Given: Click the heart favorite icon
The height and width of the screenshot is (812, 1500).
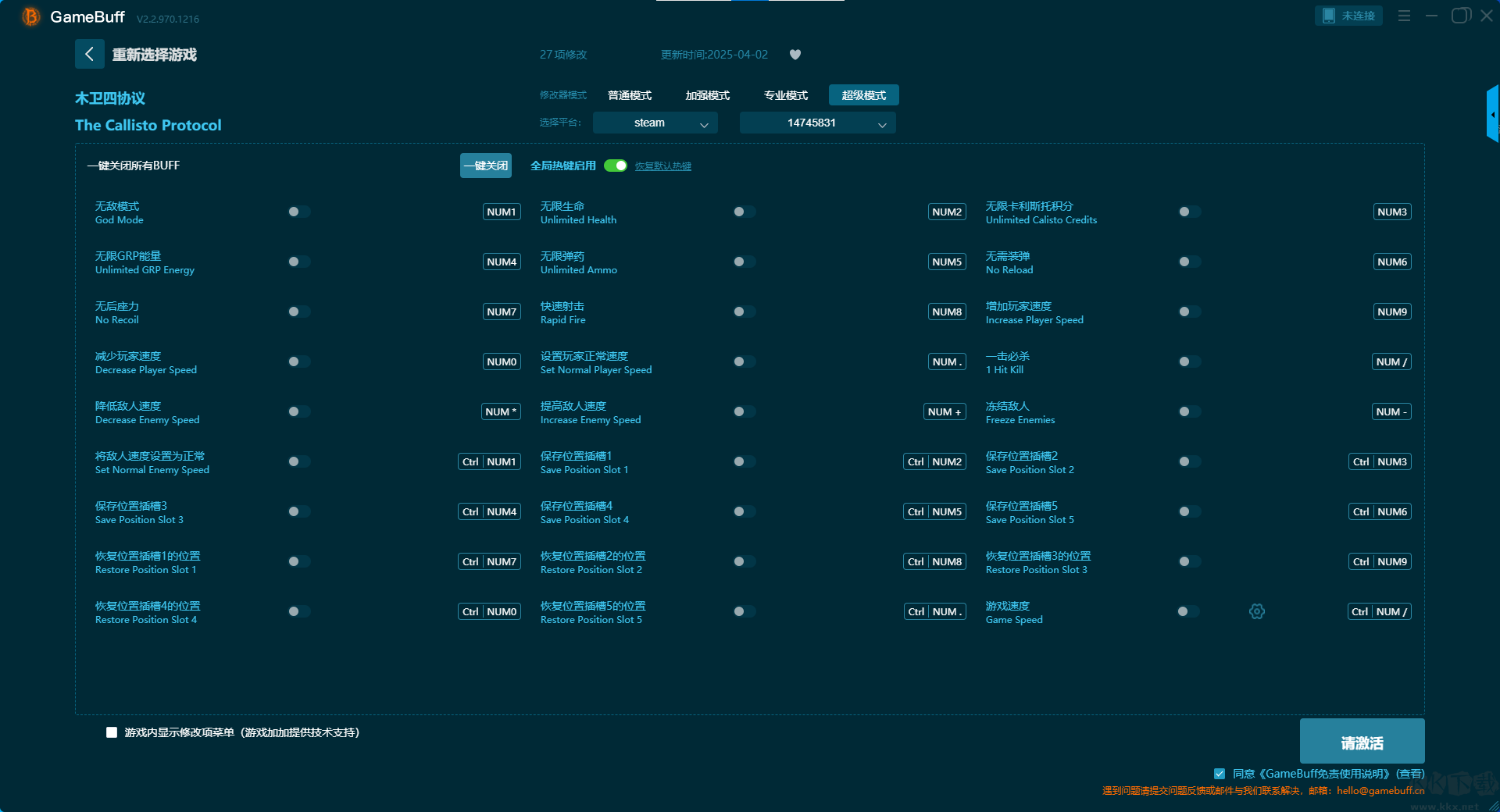Looking at the screenshot, I should [795, 55].
